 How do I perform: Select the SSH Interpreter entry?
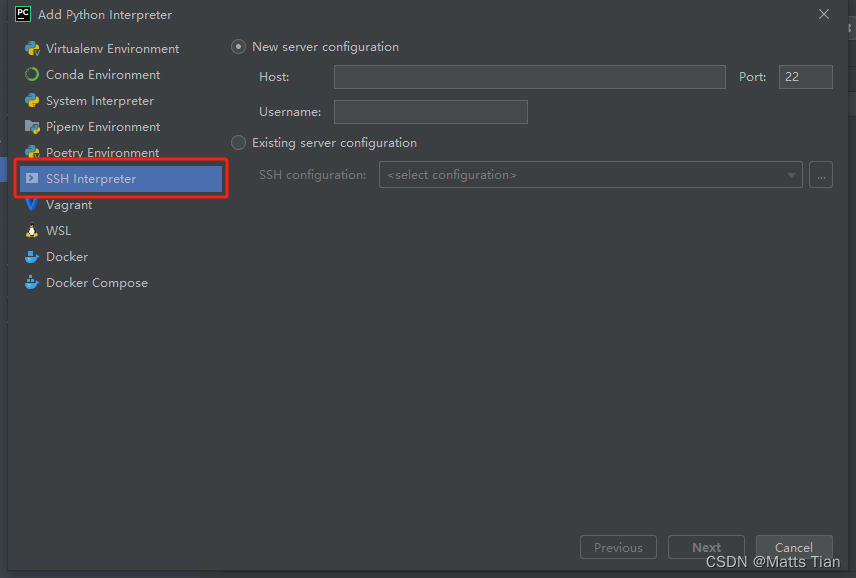[x=121, y=178]
